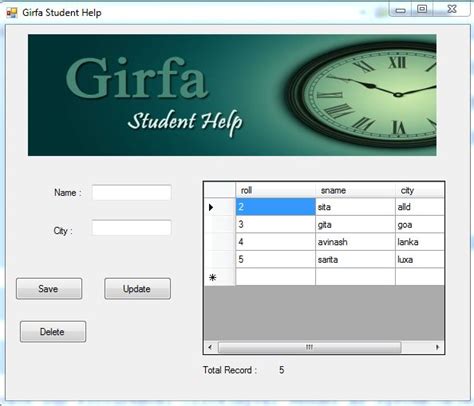Focus the City text field
This screenshot has width=474, height=406.
coord(132,228)
